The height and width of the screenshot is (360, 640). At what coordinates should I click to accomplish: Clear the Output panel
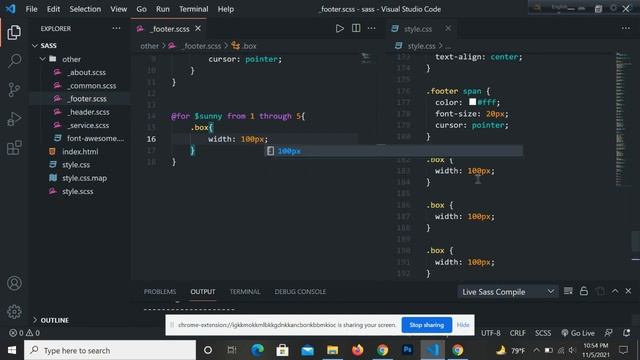(x=568, y=291)
